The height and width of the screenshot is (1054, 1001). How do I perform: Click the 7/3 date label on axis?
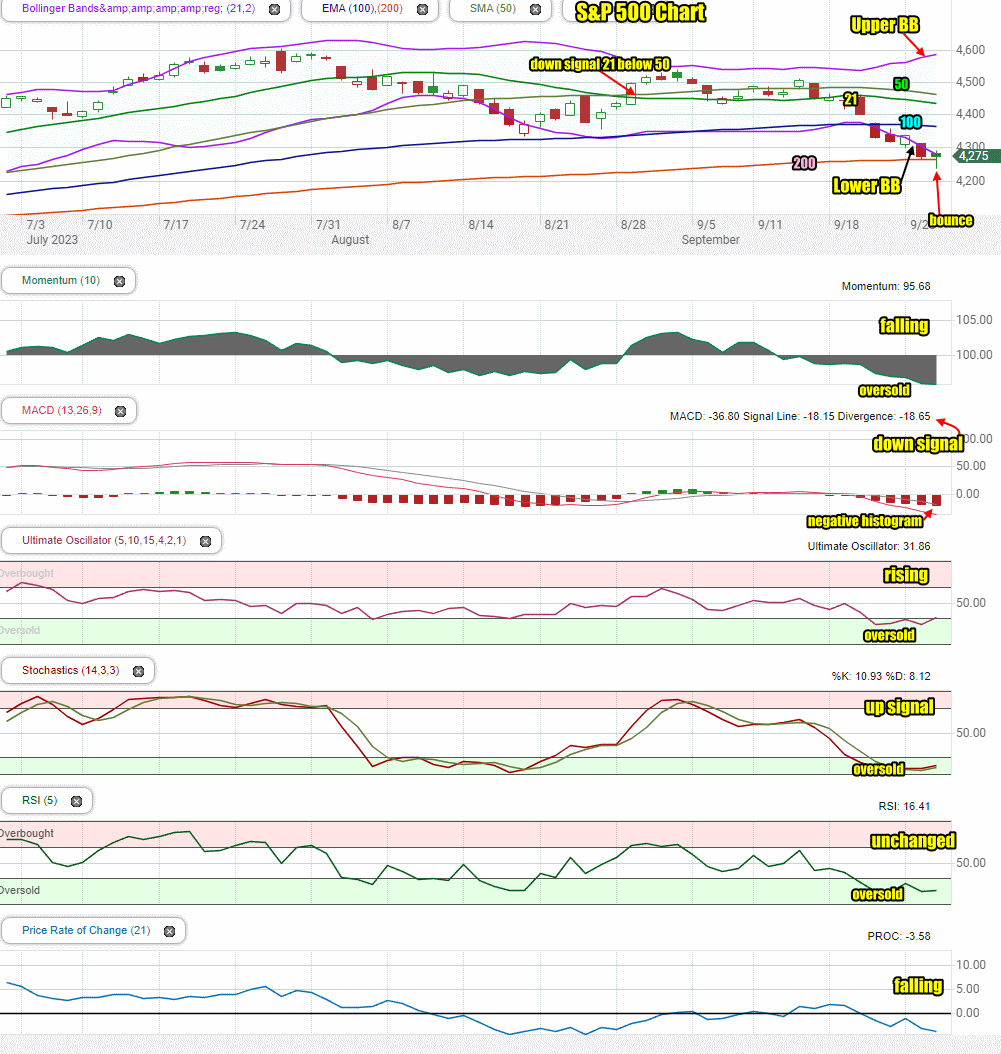point(36,225)
